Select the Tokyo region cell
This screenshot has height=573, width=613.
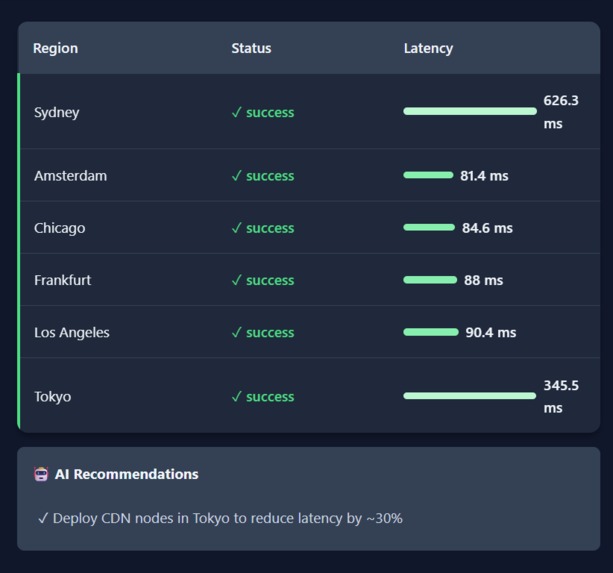[x=52, y=397]
